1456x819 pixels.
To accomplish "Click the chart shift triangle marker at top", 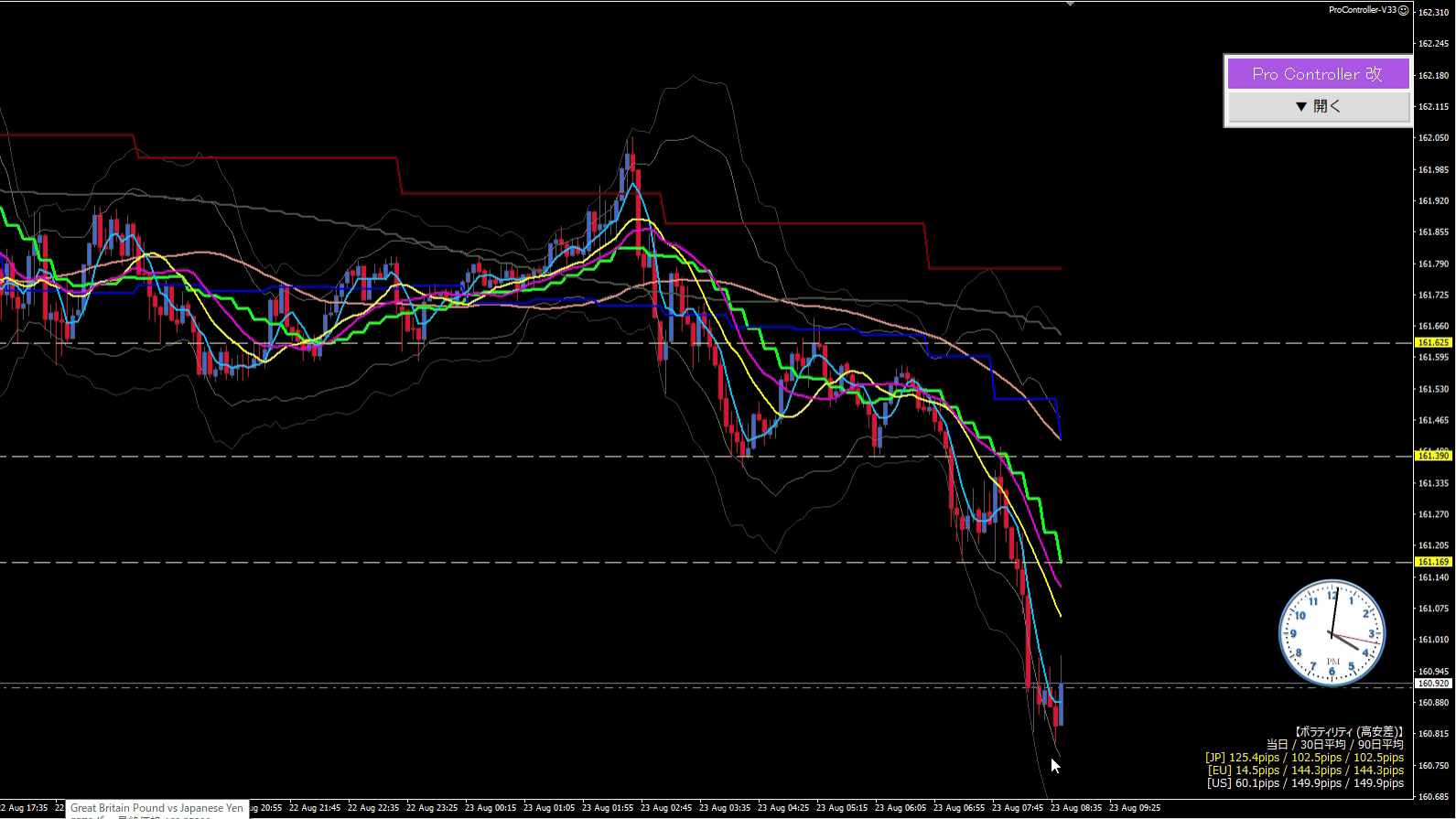I will [1070, 4].
